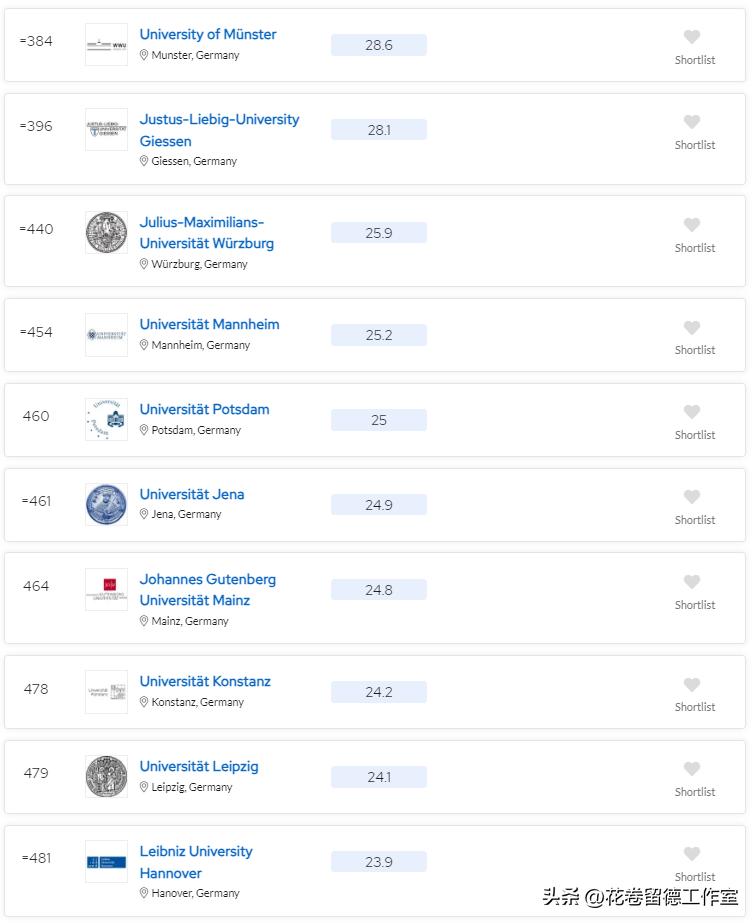Click heart icon beside Universität Jena
The image size is (755, 923).
pyautogui.click(x=692, y=497)
